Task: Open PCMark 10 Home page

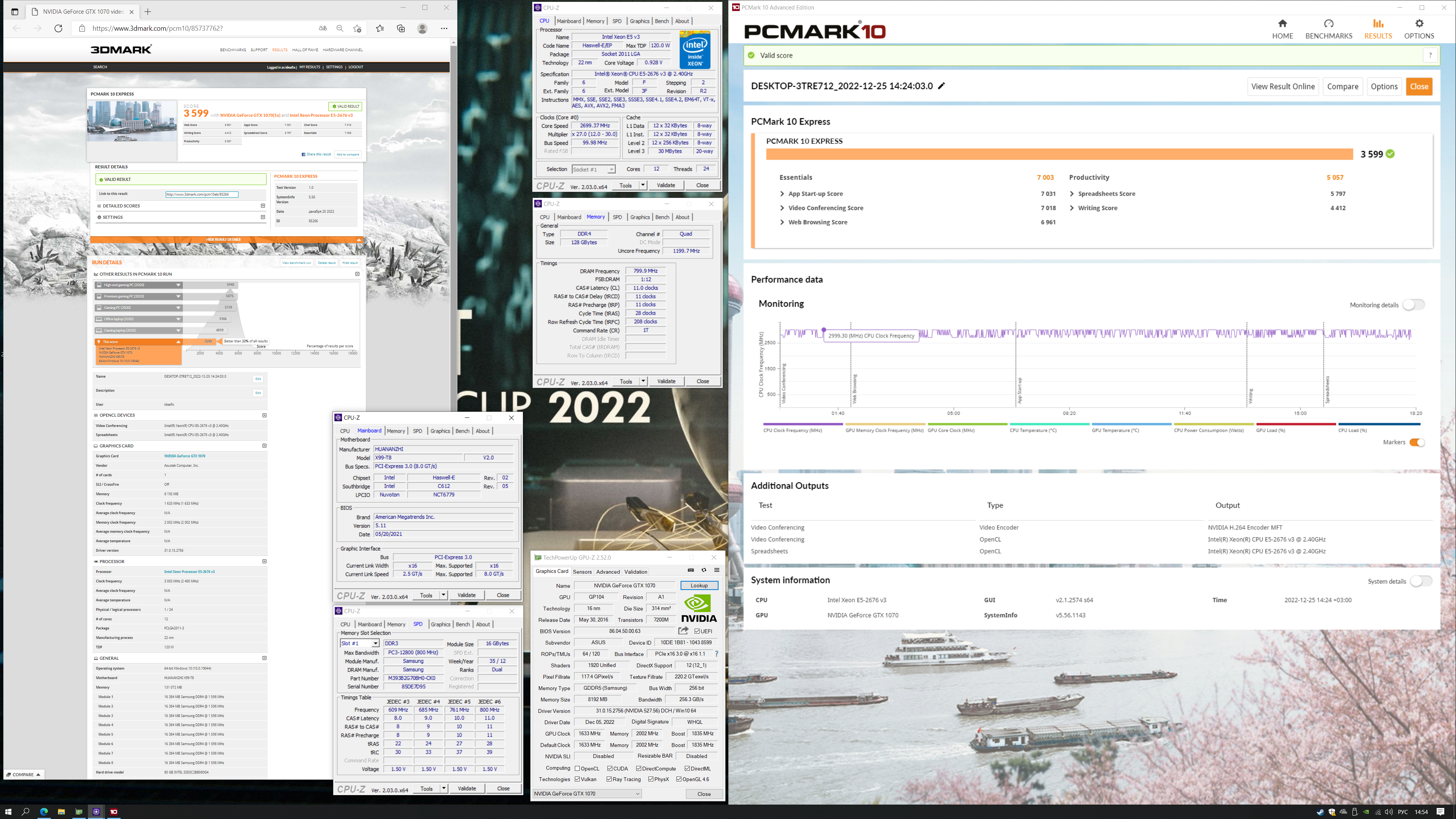Action: tap(1282, 29)
